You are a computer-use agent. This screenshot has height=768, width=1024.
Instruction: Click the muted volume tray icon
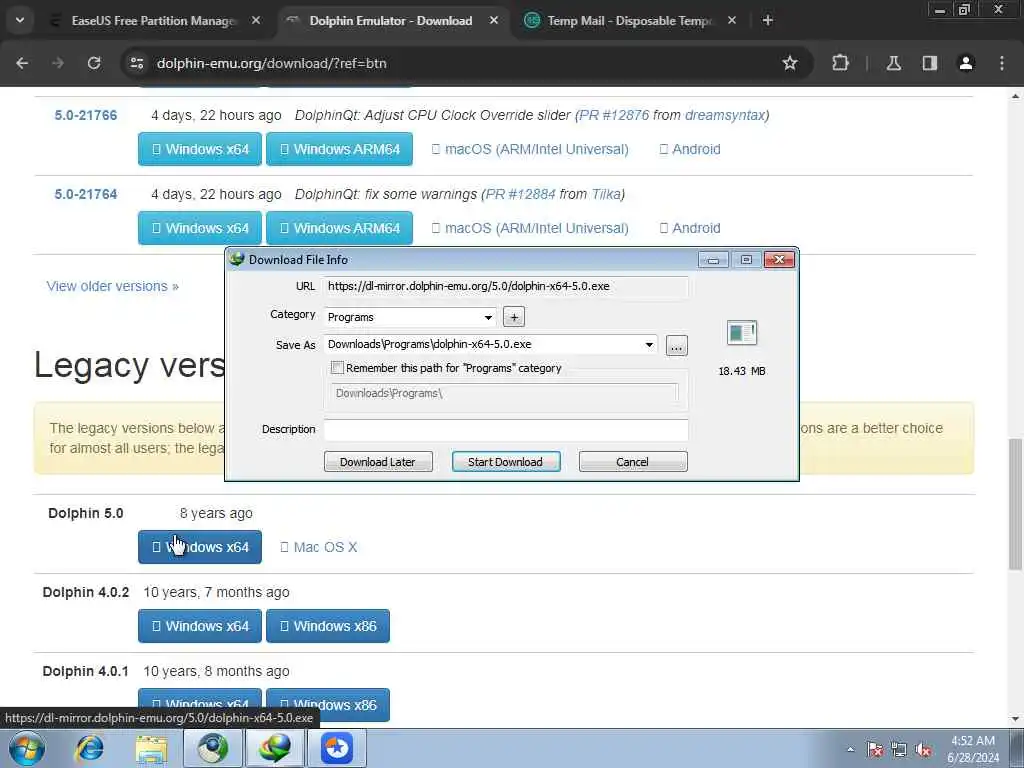(x=923, y=750)
